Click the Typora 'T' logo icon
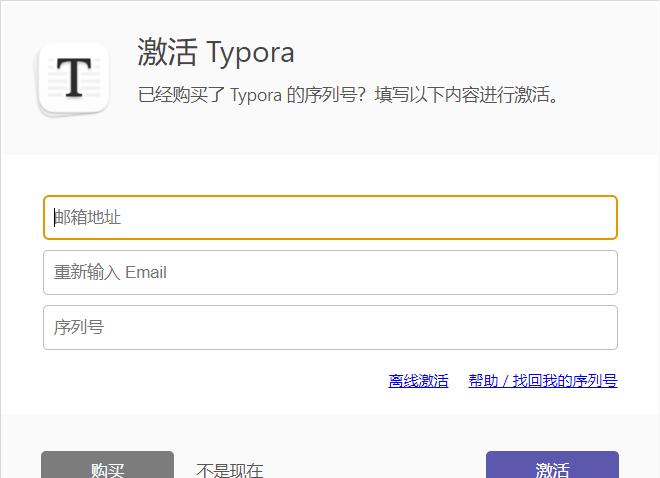Viewport: 660px width, 478px height. click(73, 78)
